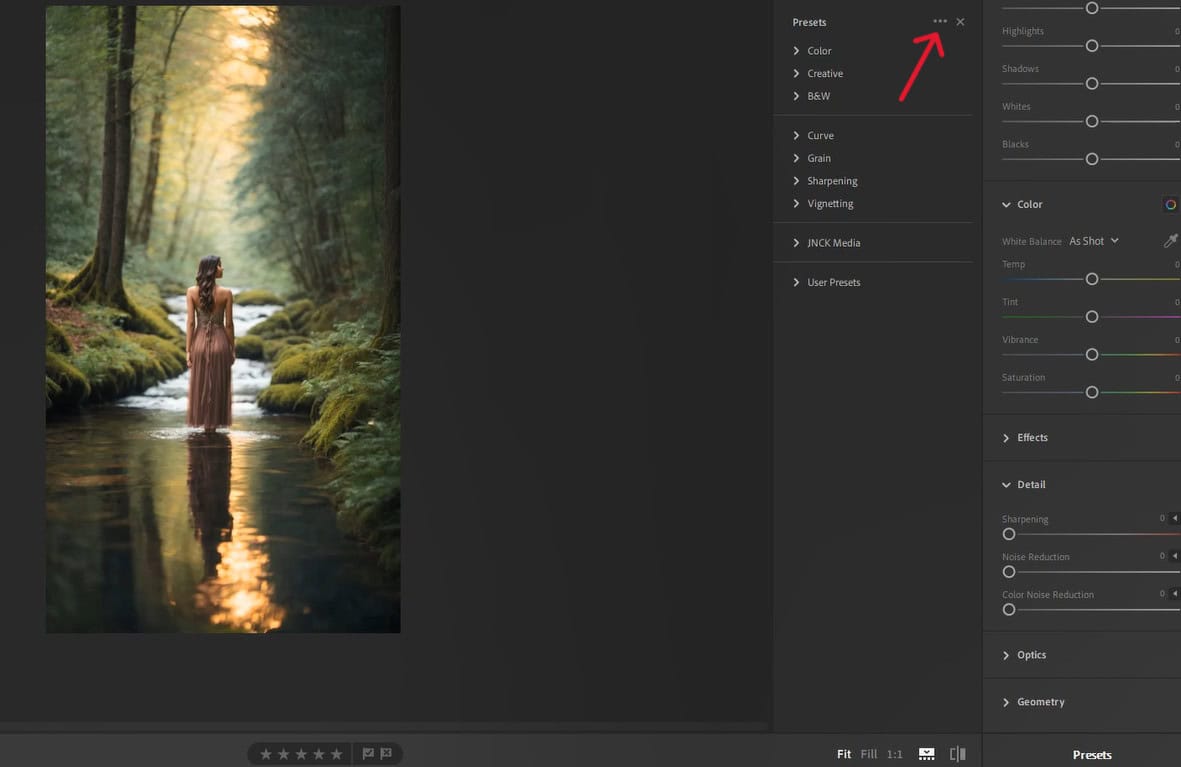The width and height of the screenshot is (1181, 767).
Task: Click the Saturation slider handle
Action: pos(1091,393)
